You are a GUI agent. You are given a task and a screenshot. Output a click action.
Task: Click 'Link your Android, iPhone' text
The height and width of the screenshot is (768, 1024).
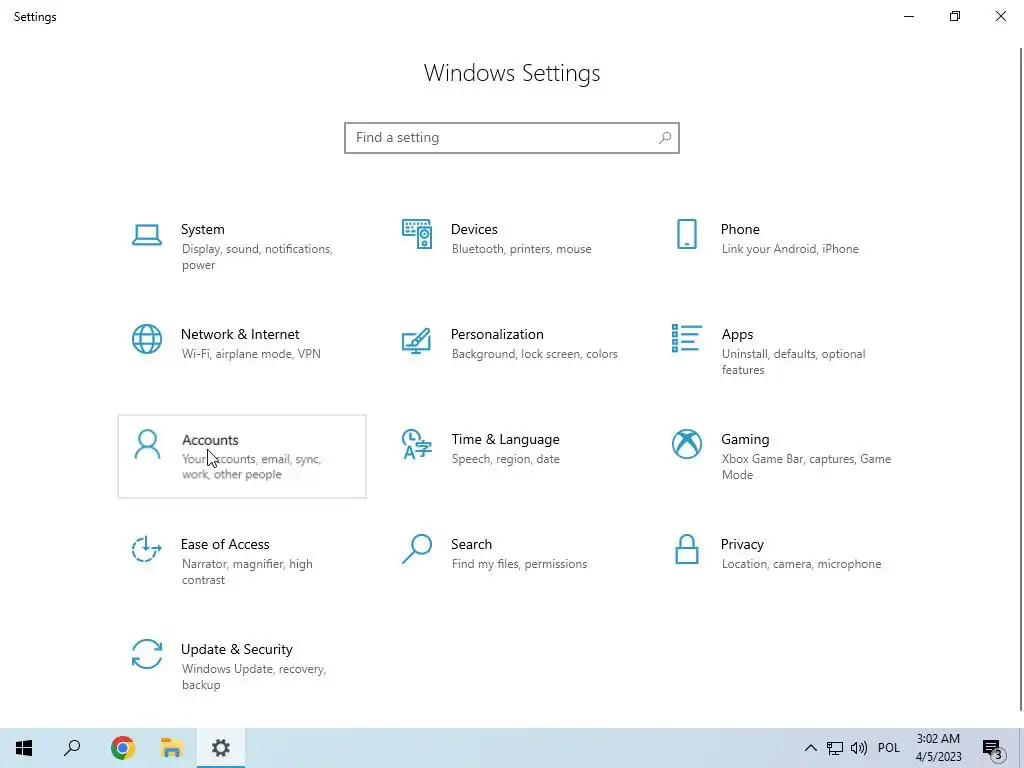pos(790,249)
